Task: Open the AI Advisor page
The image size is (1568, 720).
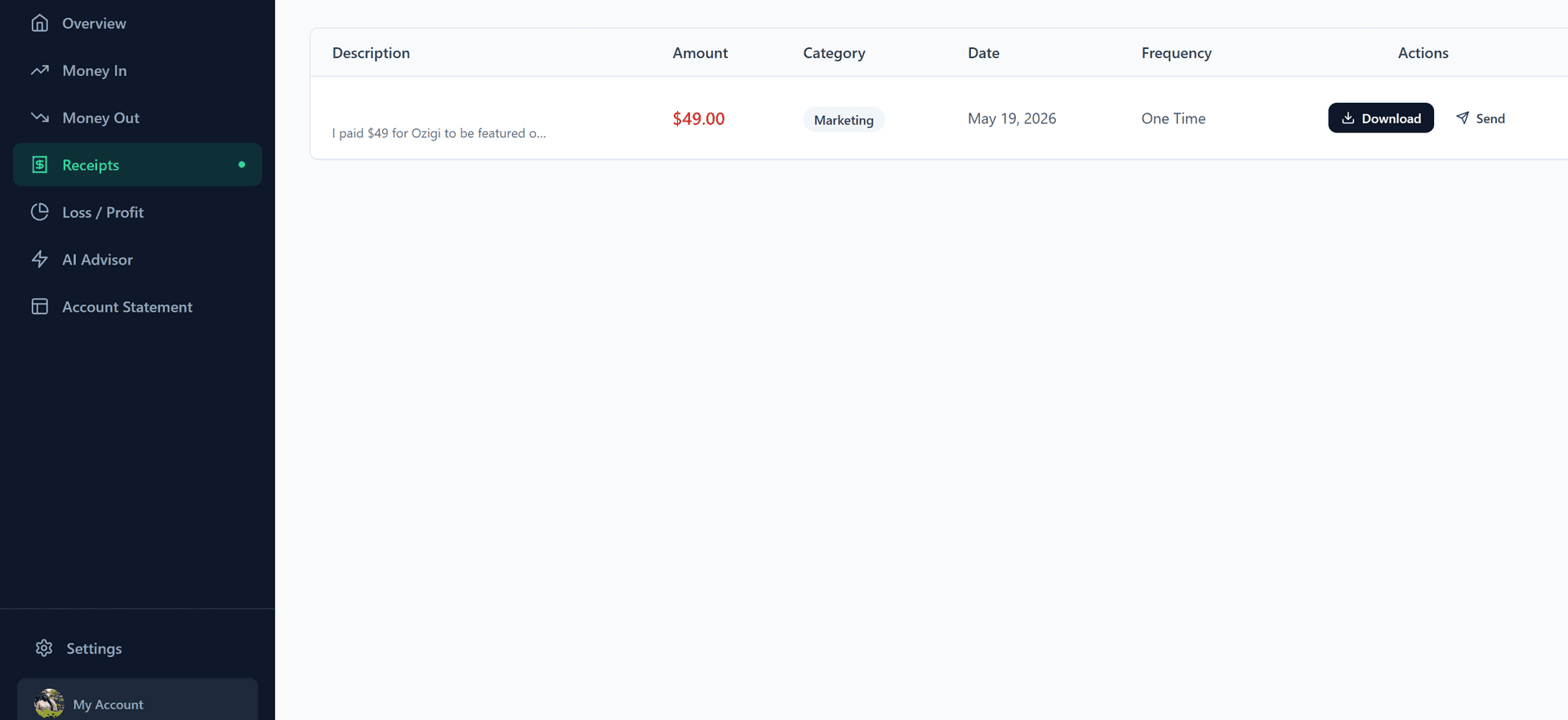Action: [137, 260]
